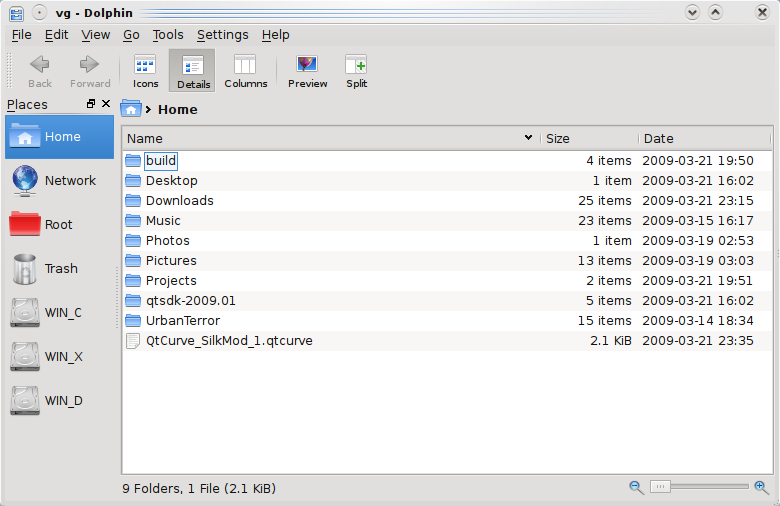Screen dimensions: 780x506
Task: Select the Pictures folder icon
Action: click(133, 260)
